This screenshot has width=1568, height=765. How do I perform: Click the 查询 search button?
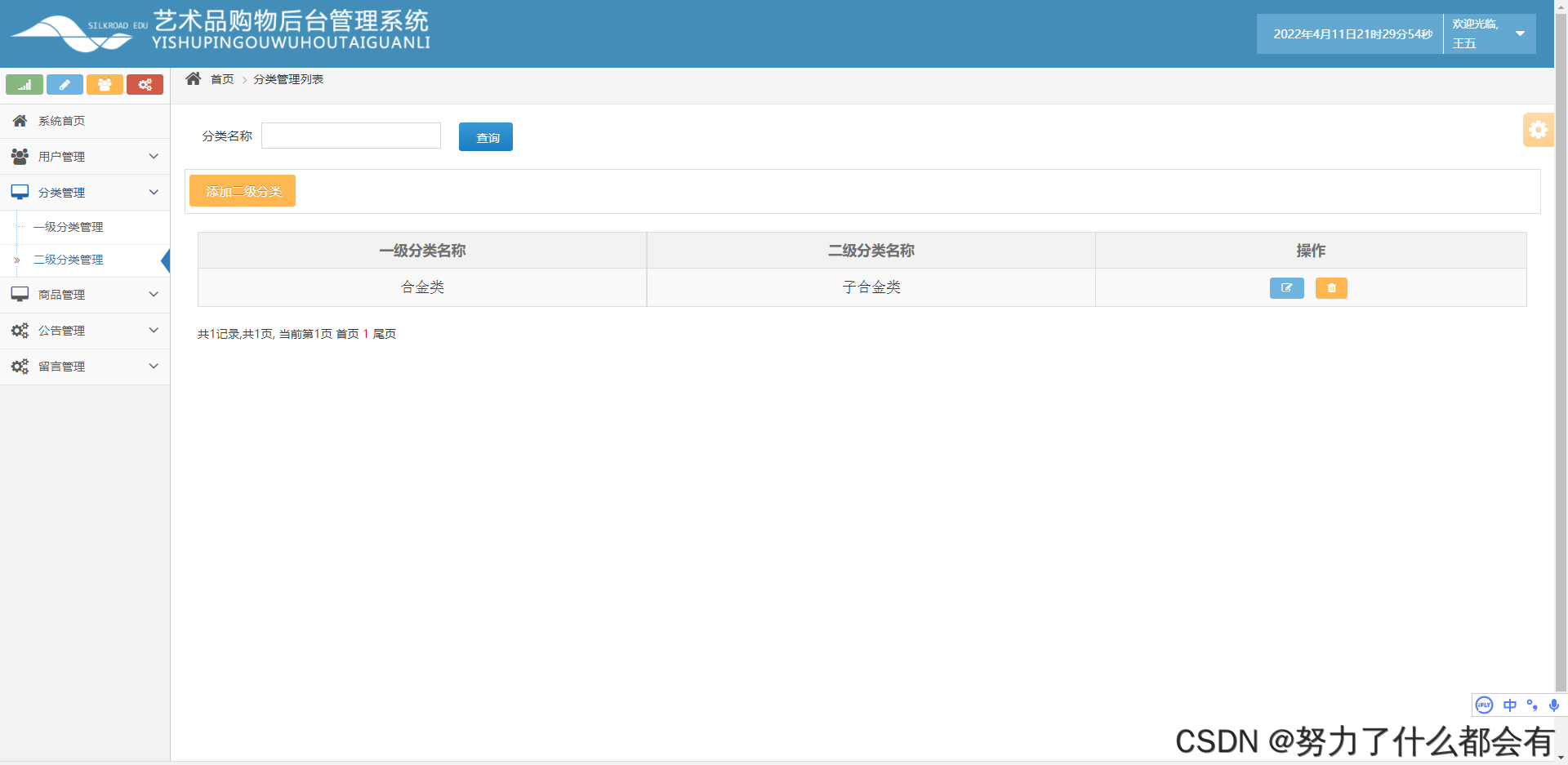486,137
